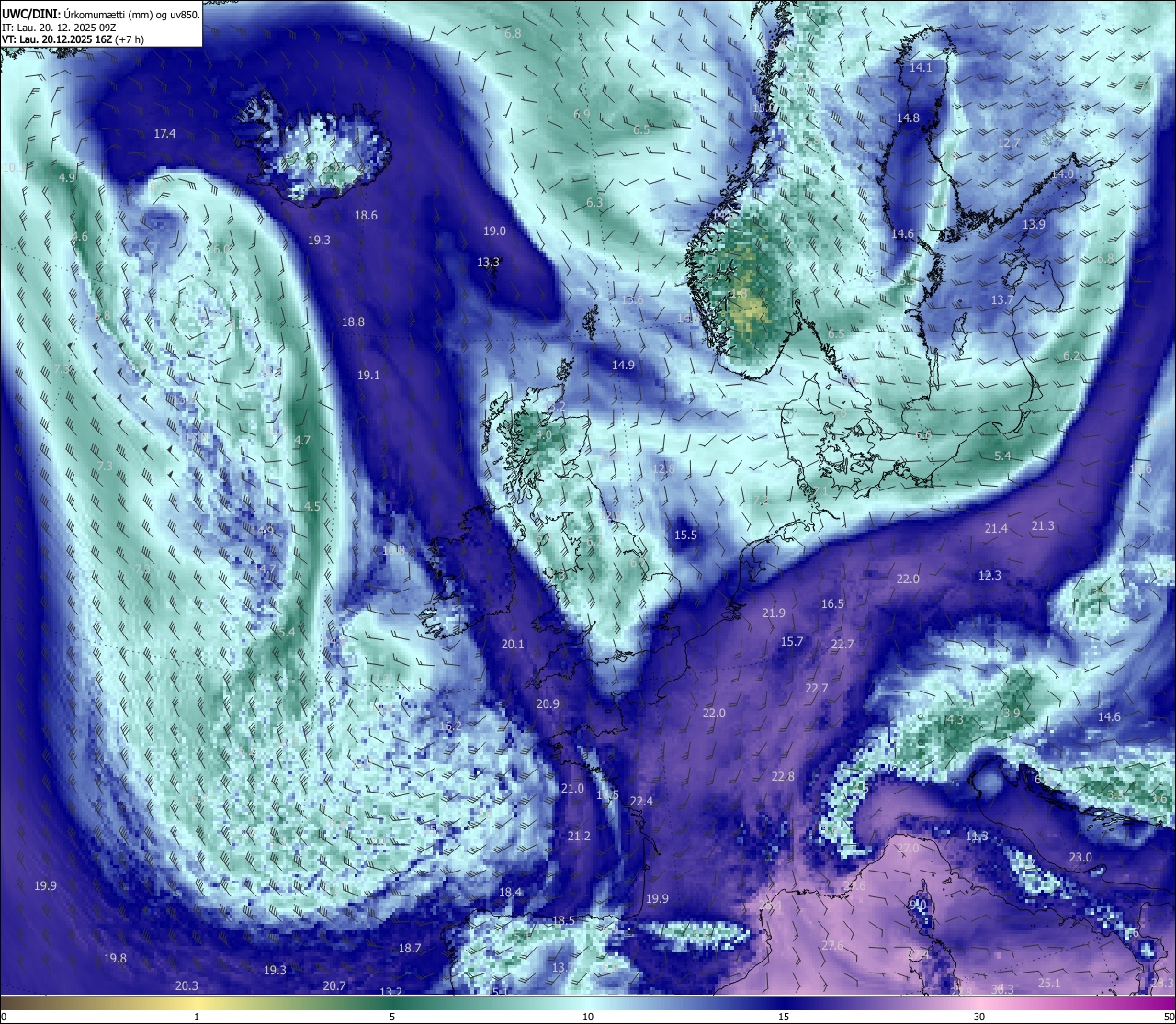Viewport: 1176px width, 1024px height.
Task: Click the 4.7 value label
Action: point(302,441)
